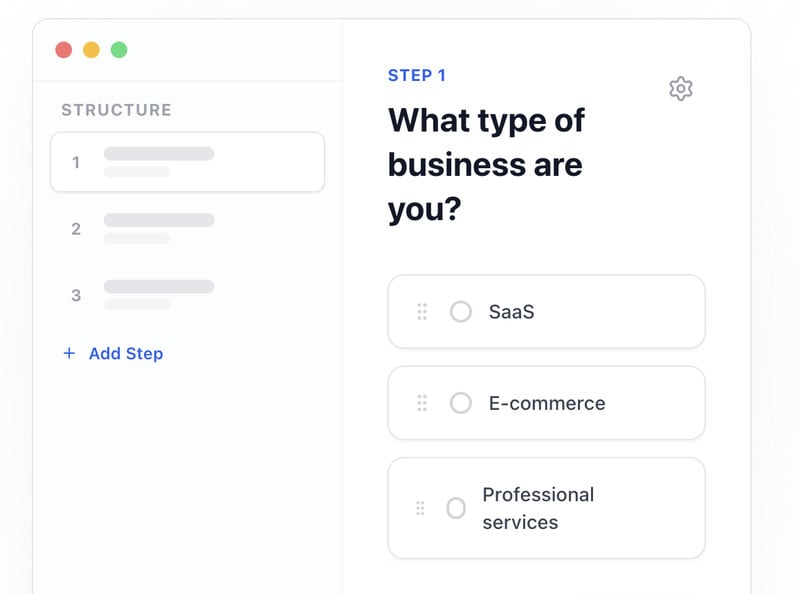Screen dimensions: 800x594
Task: Open step 2 in the Structure list
Action: tap(187, 229)
